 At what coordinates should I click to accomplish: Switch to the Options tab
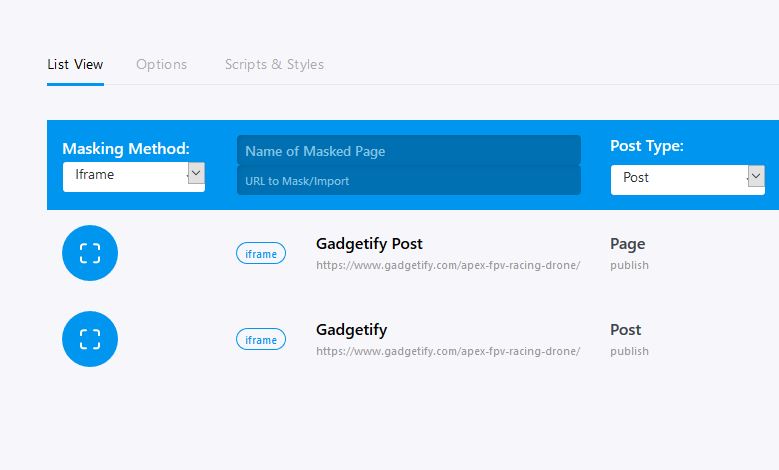tap(161, 65)
